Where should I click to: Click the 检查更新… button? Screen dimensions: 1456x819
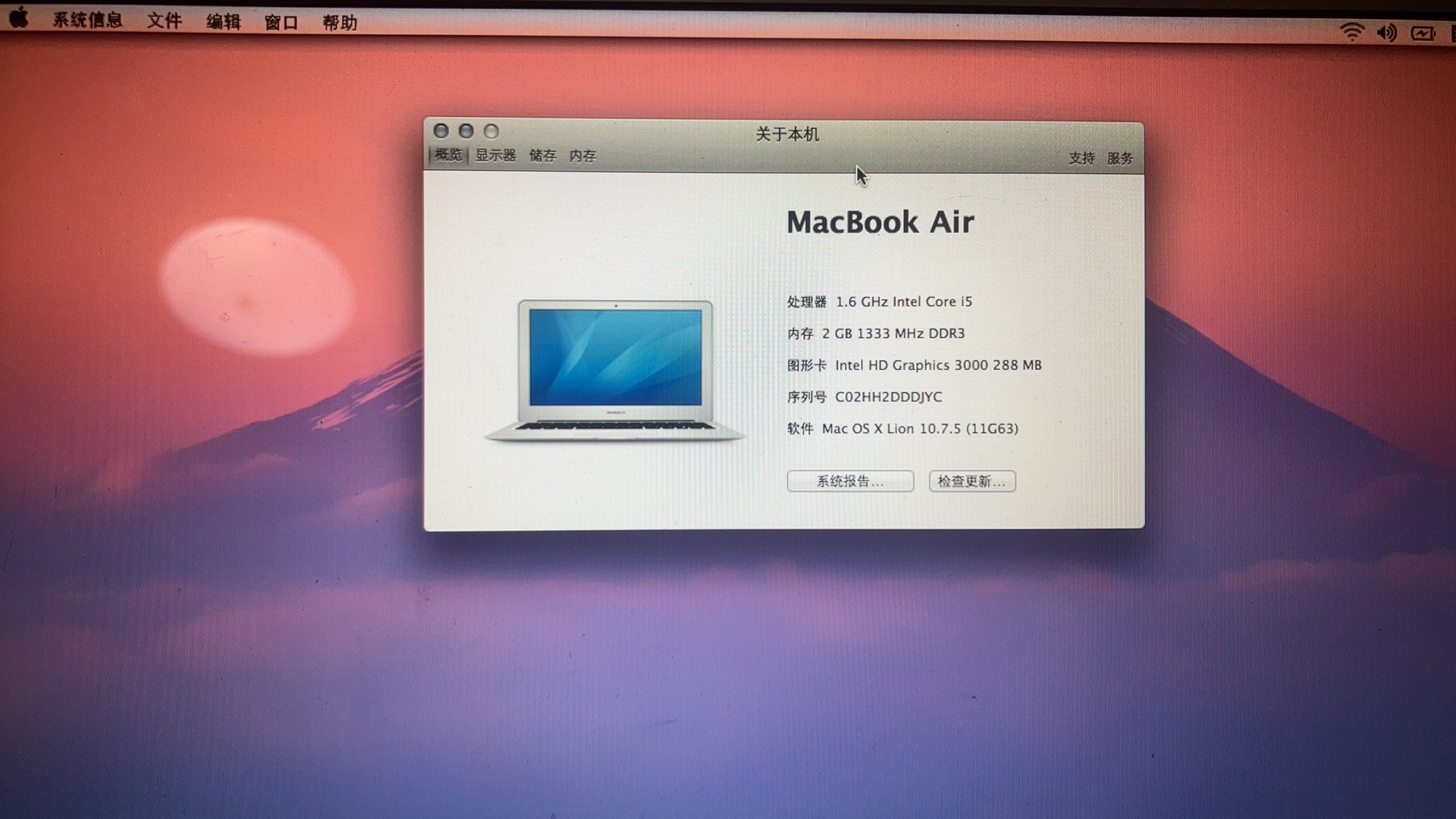pos(972,482)
